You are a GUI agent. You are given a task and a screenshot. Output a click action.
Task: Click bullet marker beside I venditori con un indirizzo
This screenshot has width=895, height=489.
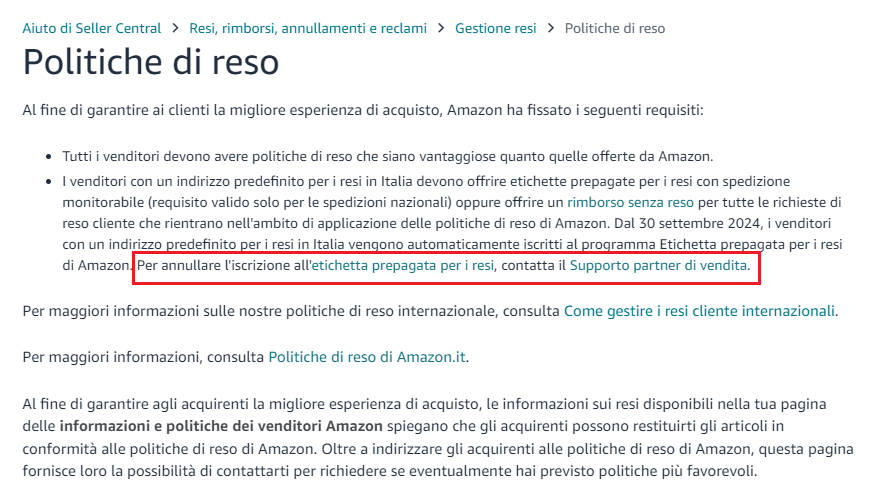49,182
